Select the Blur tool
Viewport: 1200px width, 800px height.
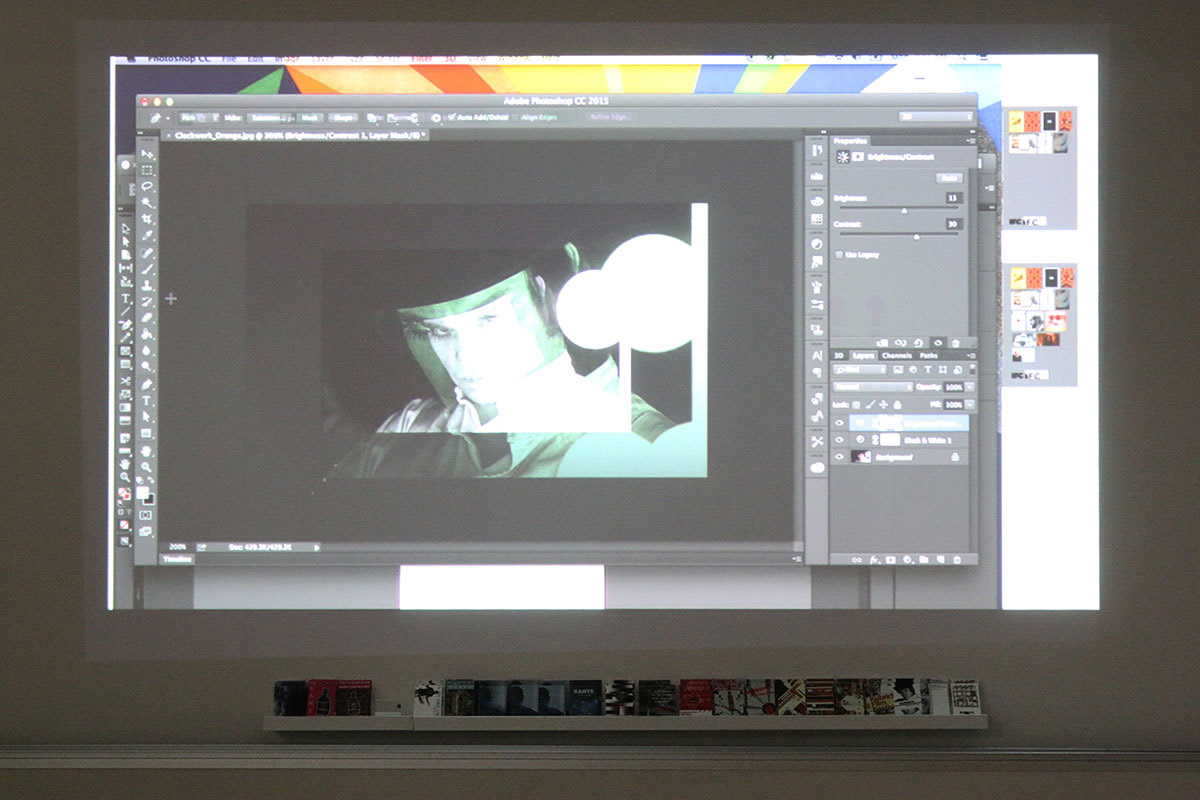[147, 349]
